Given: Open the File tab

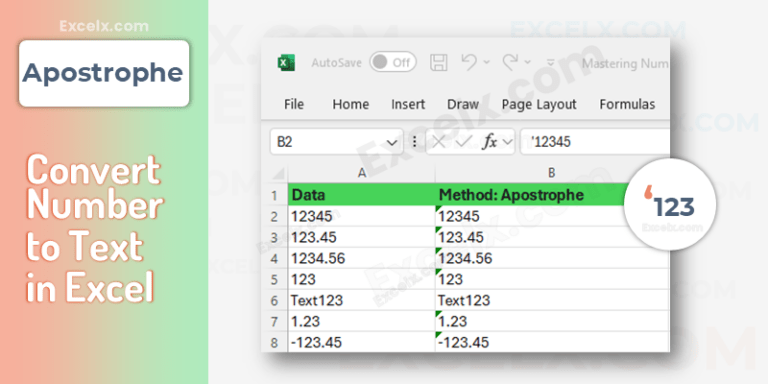Looking at the screenshot, I should (294, 104).
